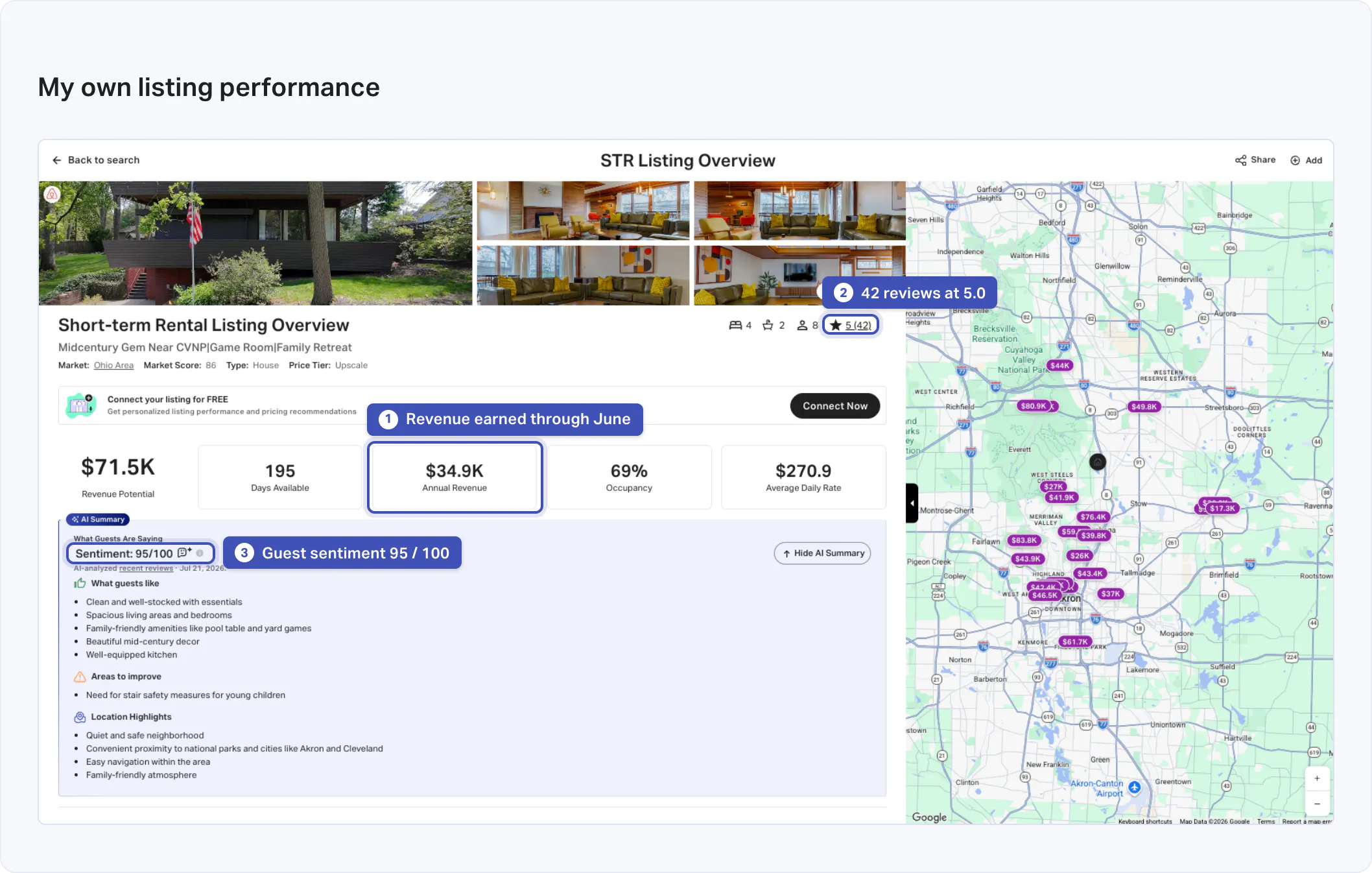Open the recent reviews link
This screenshot has height=873, width=1372.
tap(146, 568)
